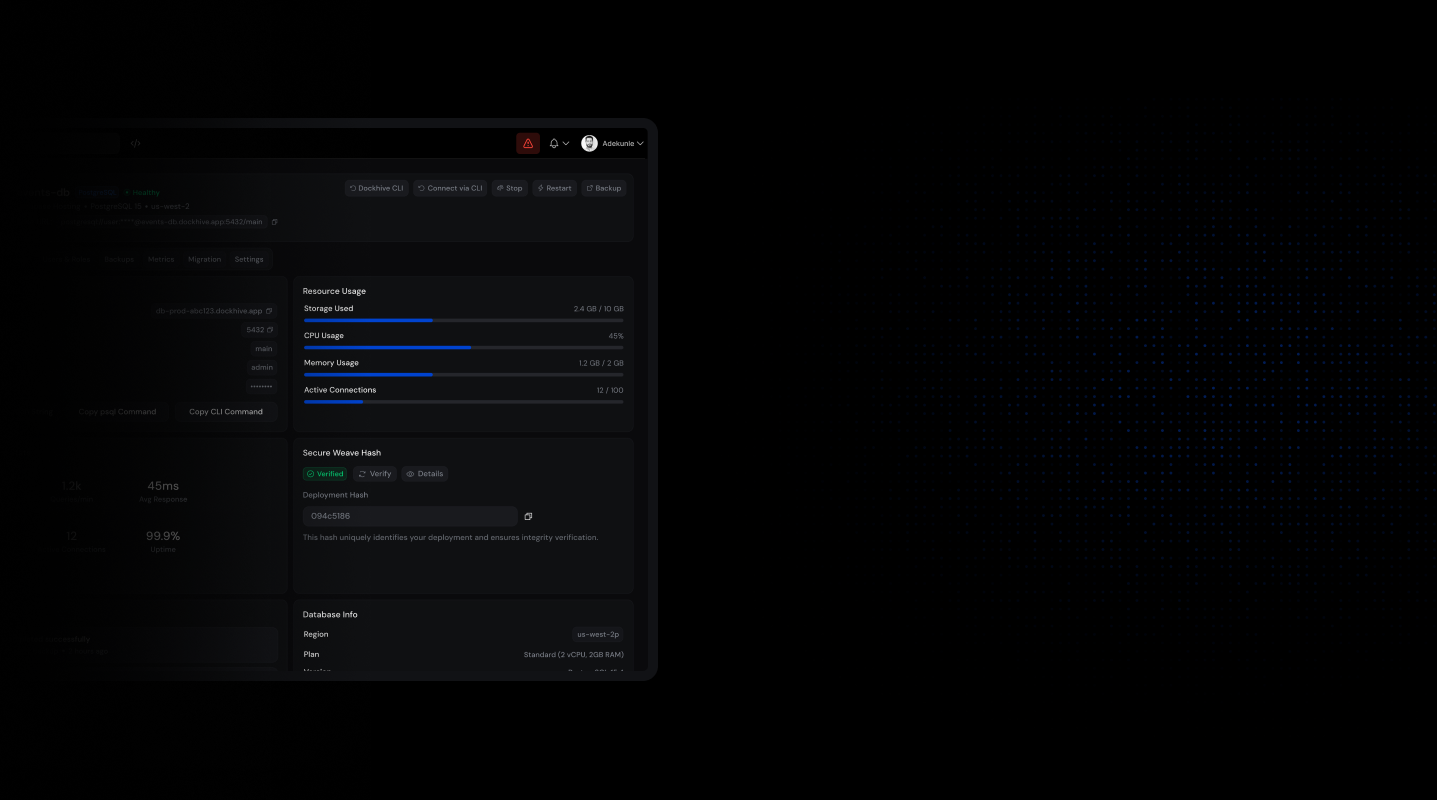
Task: Open notifications via the bell icon
Action: pos(552,143)
